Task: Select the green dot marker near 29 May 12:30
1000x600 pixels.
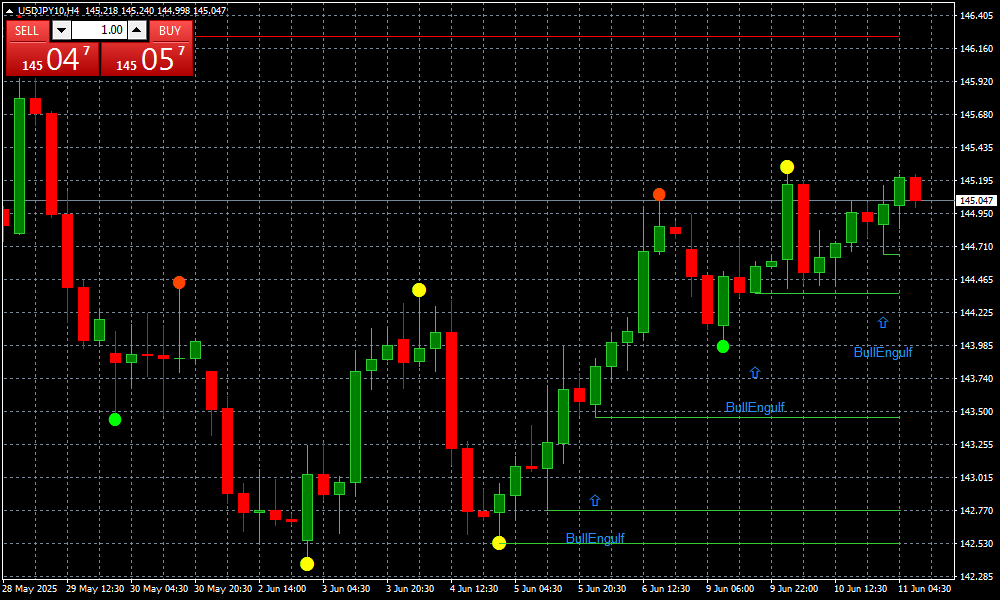Action: coord(115,419)
